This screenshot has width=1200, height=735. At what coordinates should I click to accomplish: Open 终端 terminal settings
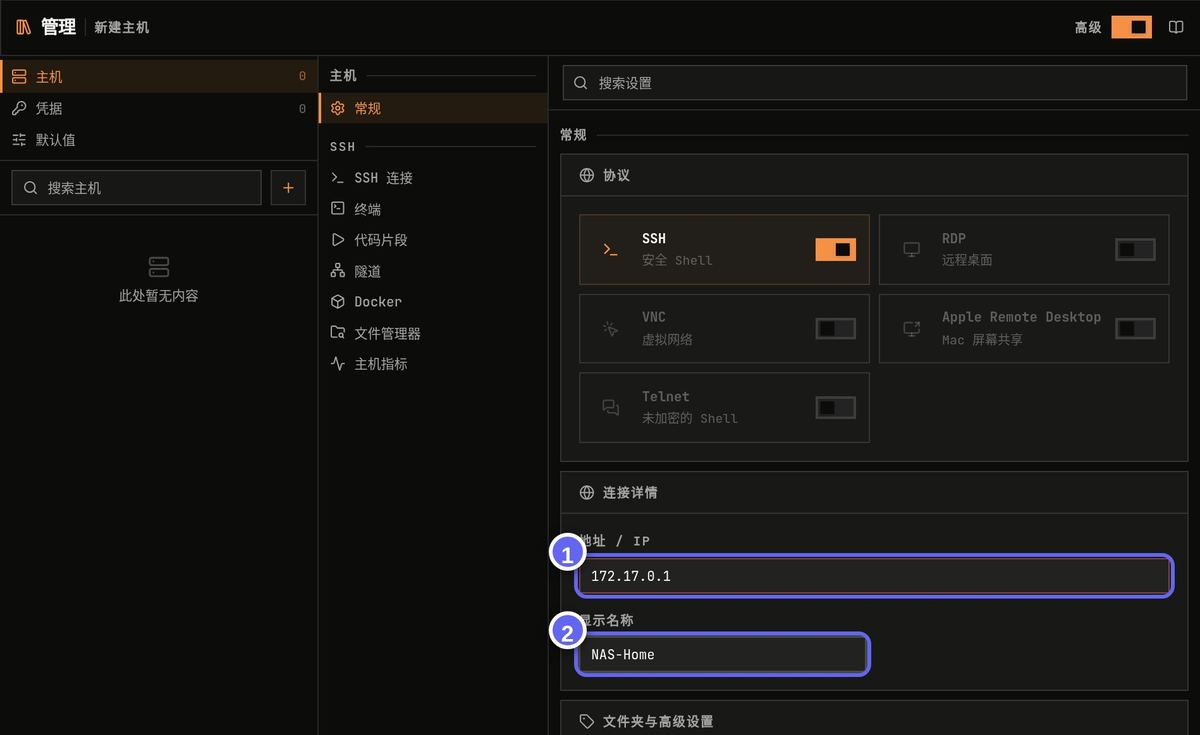(433, 209)
